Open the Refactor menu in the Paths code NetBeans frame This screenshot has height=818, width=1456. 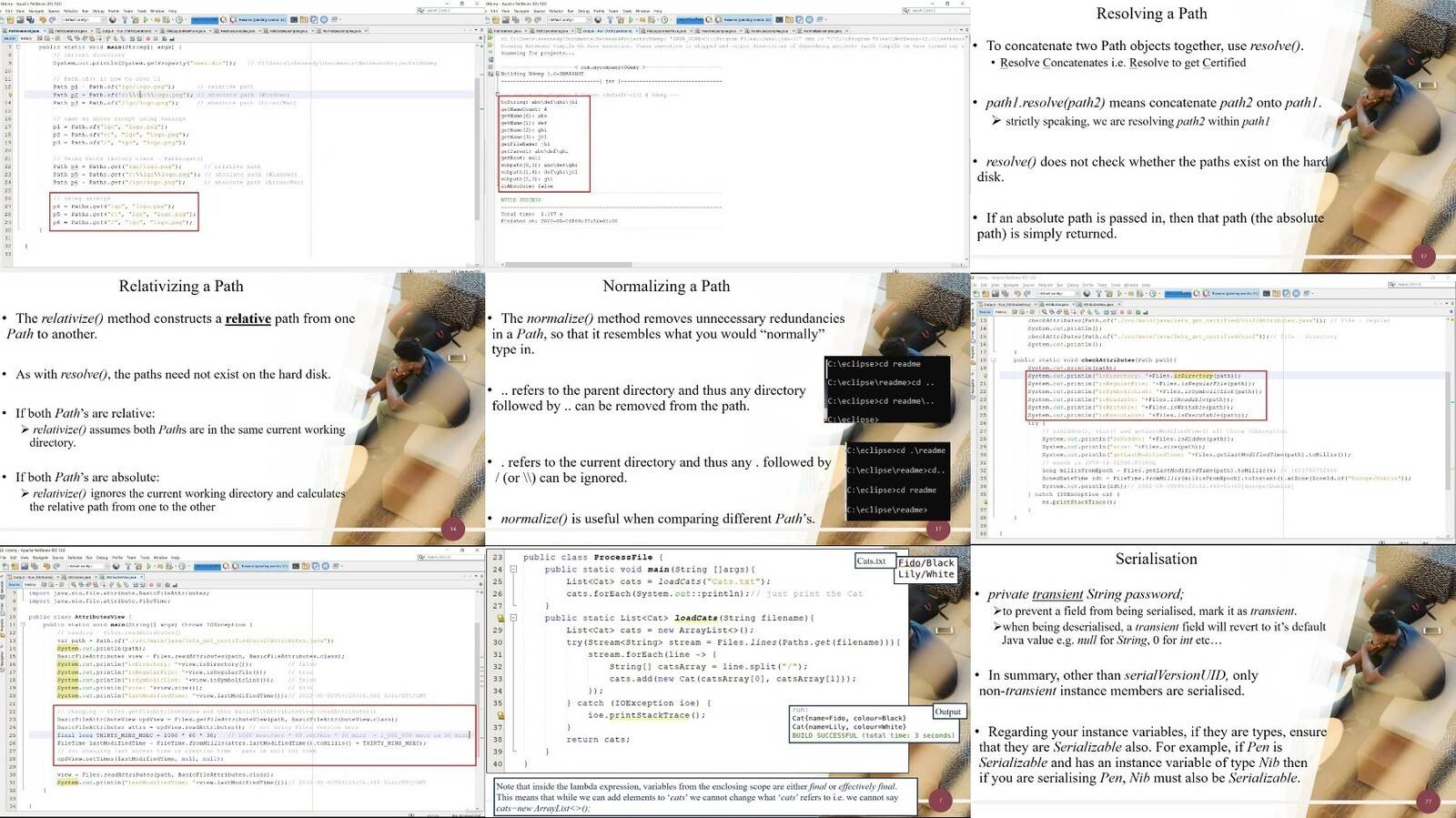71,11
